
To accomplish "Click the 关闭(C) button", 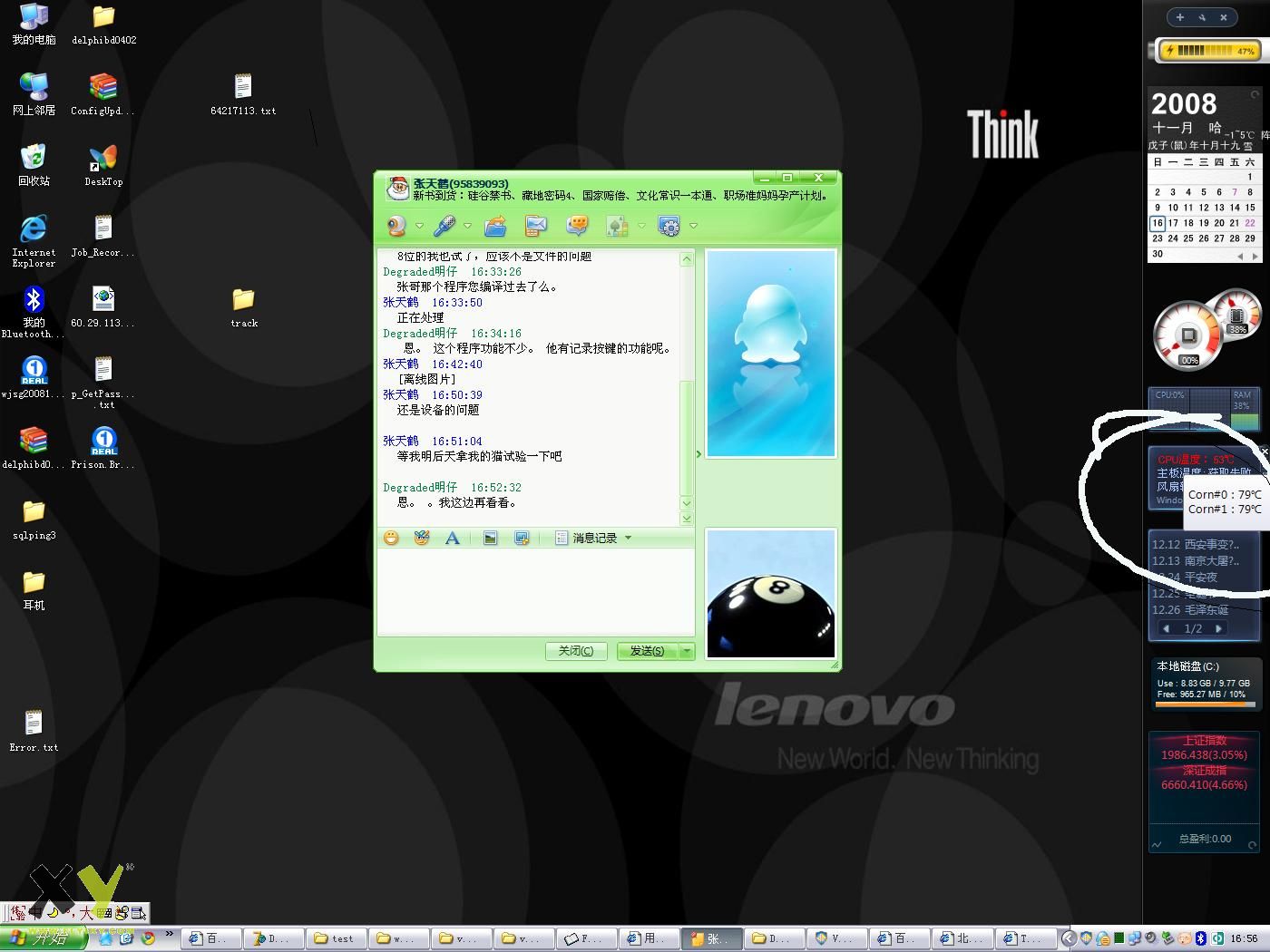I will [x=576, y=651].
